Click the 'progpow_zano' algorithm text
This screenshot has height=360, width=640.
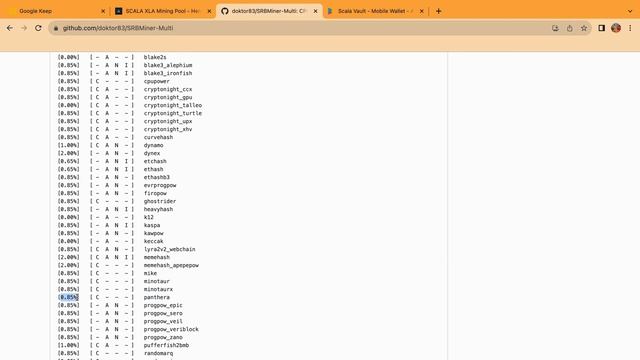(163, 337)
